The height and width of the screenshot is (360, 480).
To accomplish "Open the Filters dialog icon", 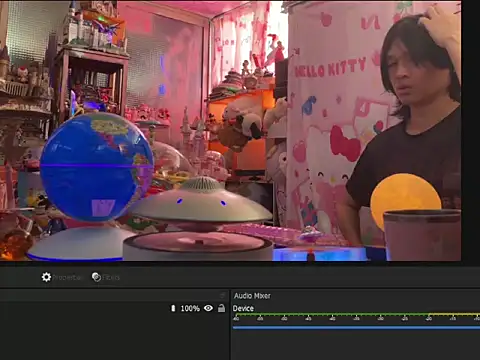I will pos(96,277).
